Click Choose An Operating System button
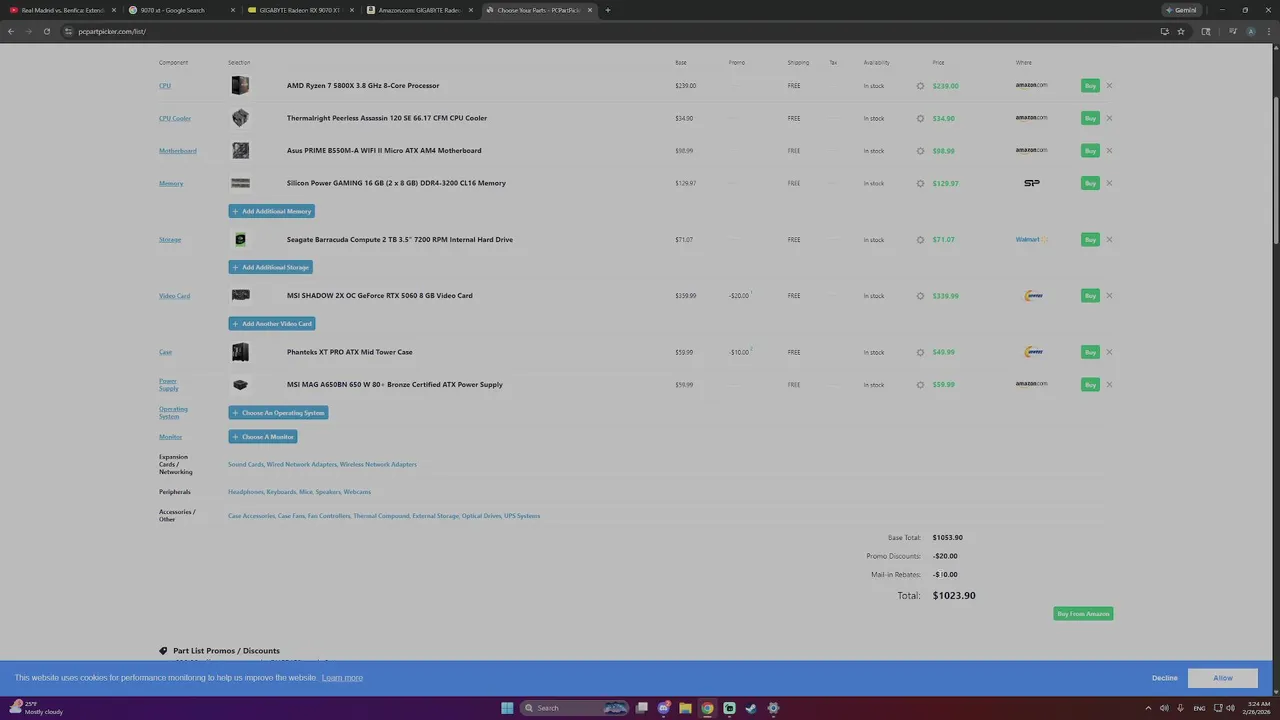Viewport: 1280px width, 720px height. pos(278,413)
